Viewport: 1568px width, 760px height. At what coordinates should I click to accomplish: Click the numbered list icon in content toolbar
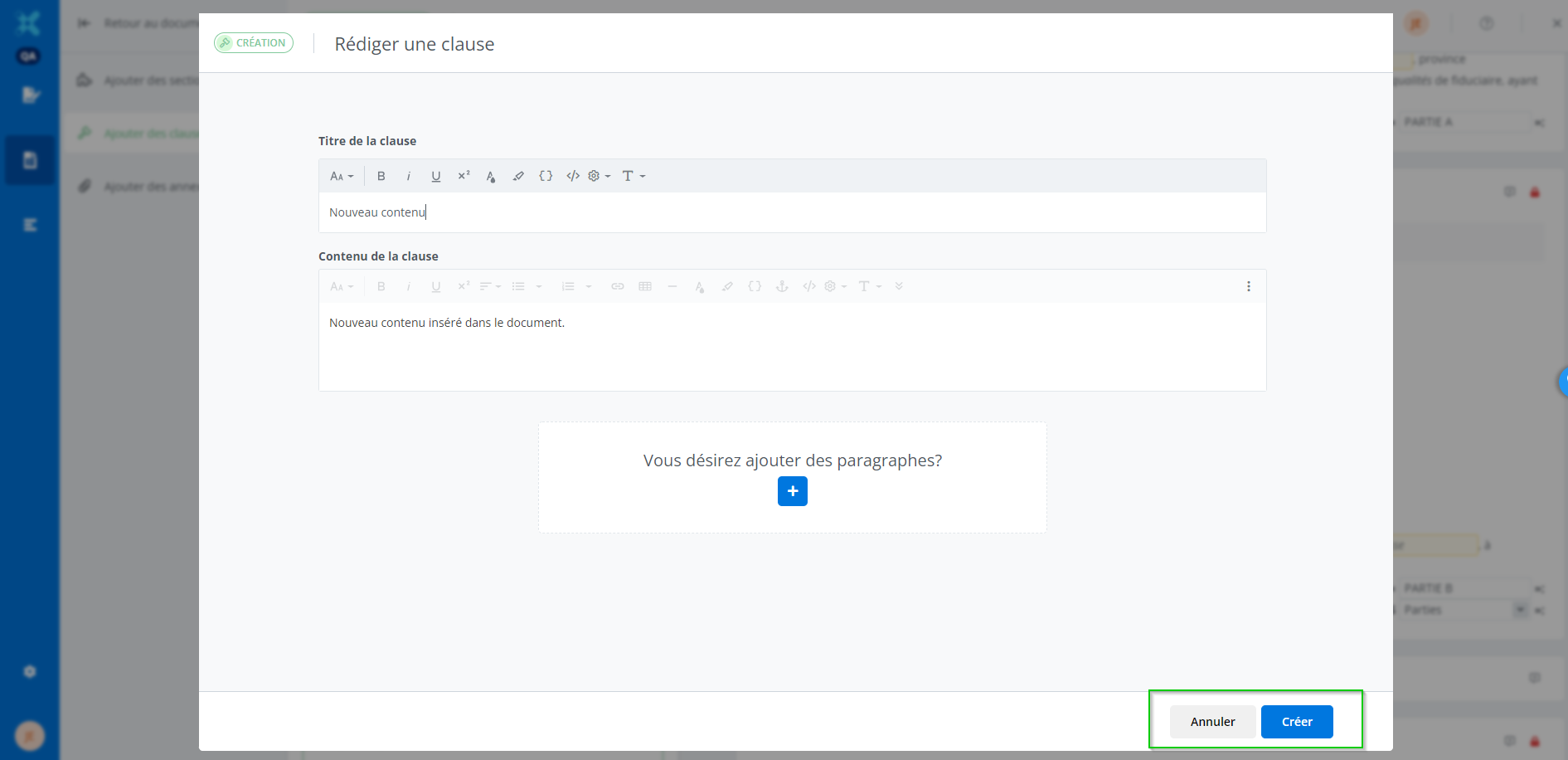(568, 286)
